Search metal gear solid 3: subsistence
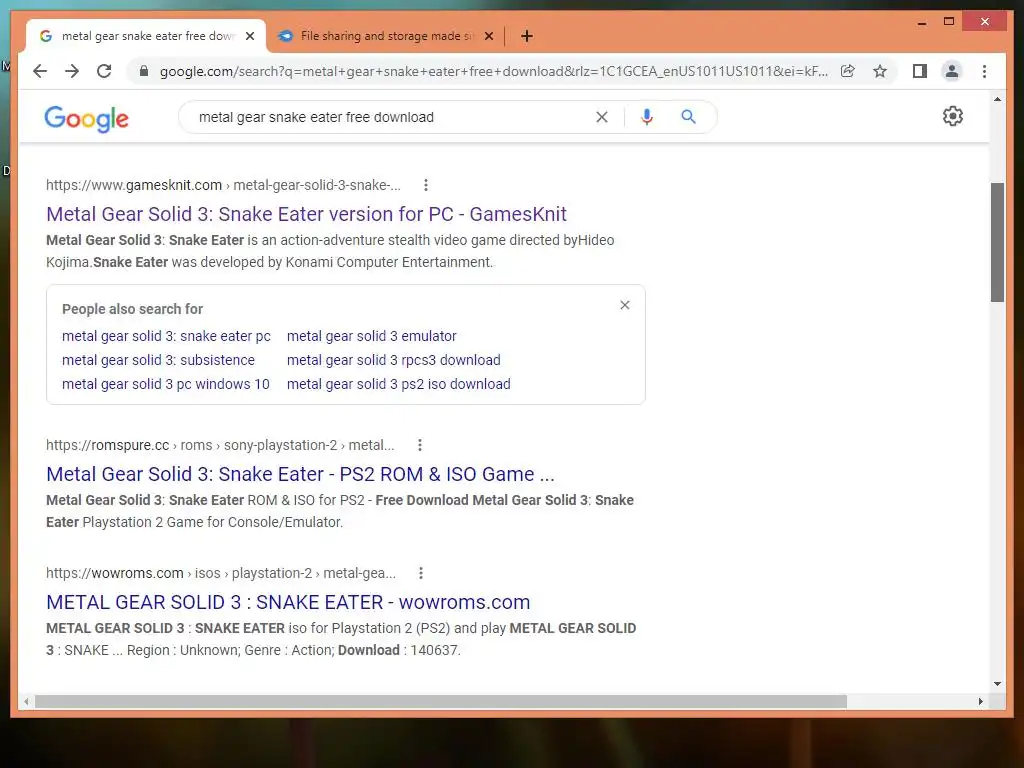The width and height of the screenshot is (1024, 768). point(158,360)
